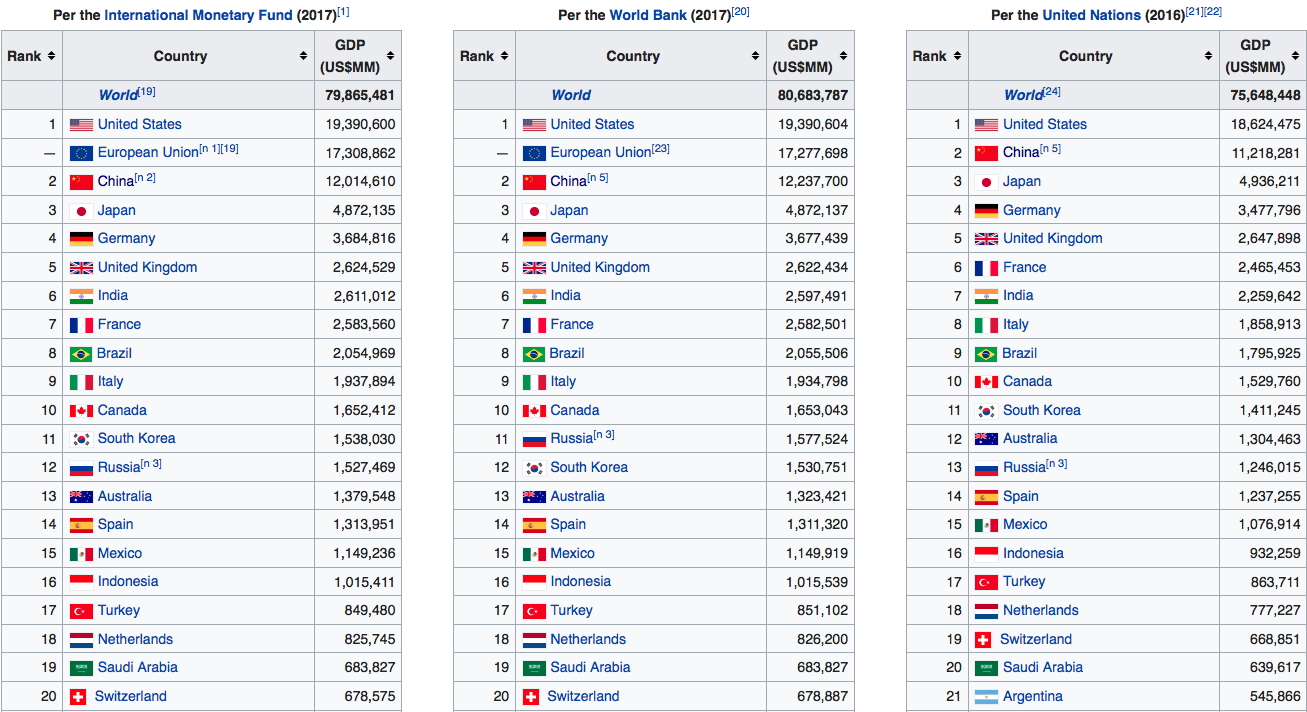1307x712 pixels.
Task: Sort United Nations table by Country arrows
Action: tap(1209, 56)
